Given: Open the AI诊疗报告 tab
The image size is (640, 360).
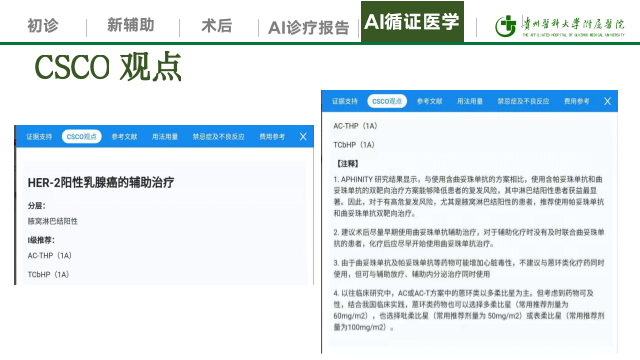Looking at the screenshot, I should pyautogui.click(x=309, y=28).
